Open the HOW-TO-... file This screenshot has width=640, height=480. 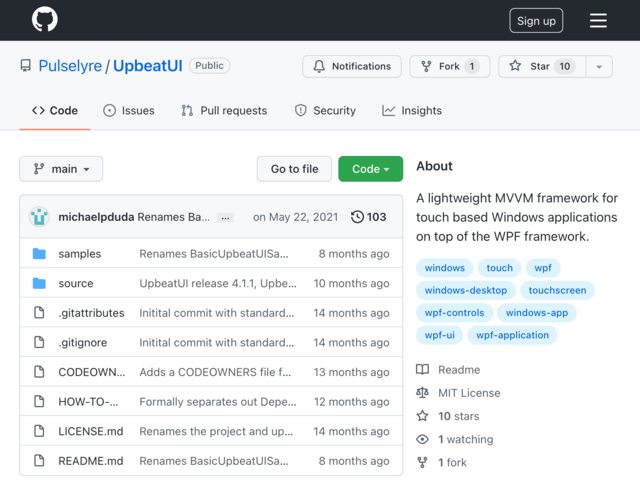pyautogui.click(x=88, y=402)
